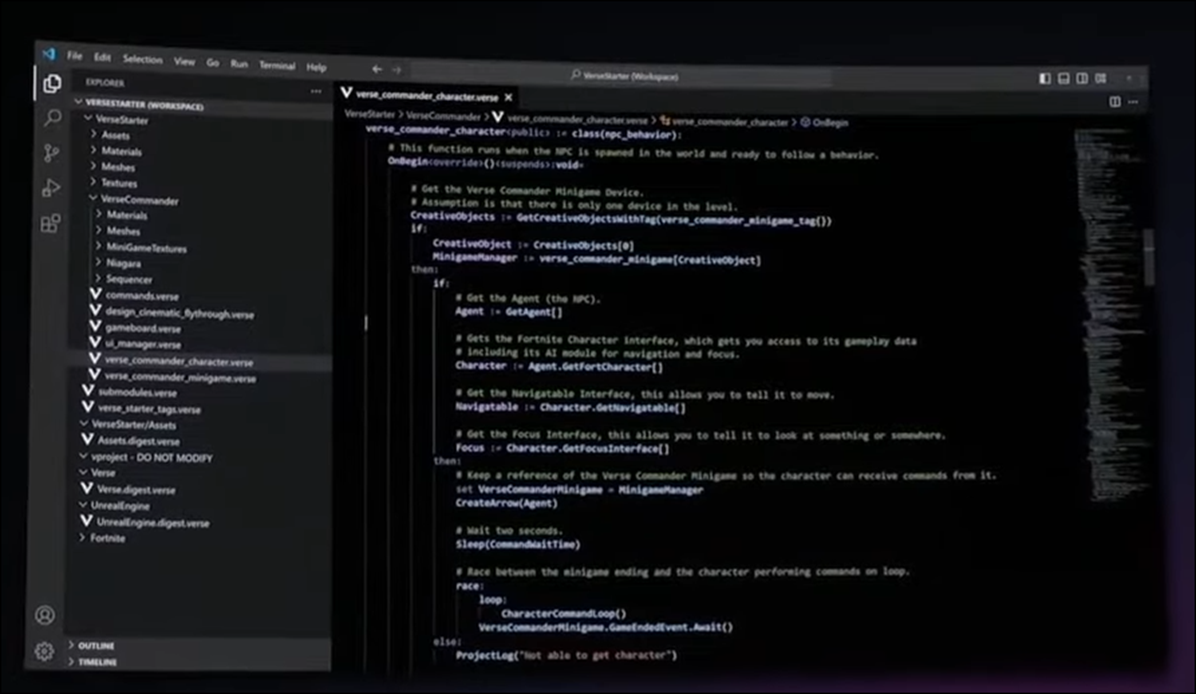
Task: Expand the Fortnite folder
Action: pos(108,538)
